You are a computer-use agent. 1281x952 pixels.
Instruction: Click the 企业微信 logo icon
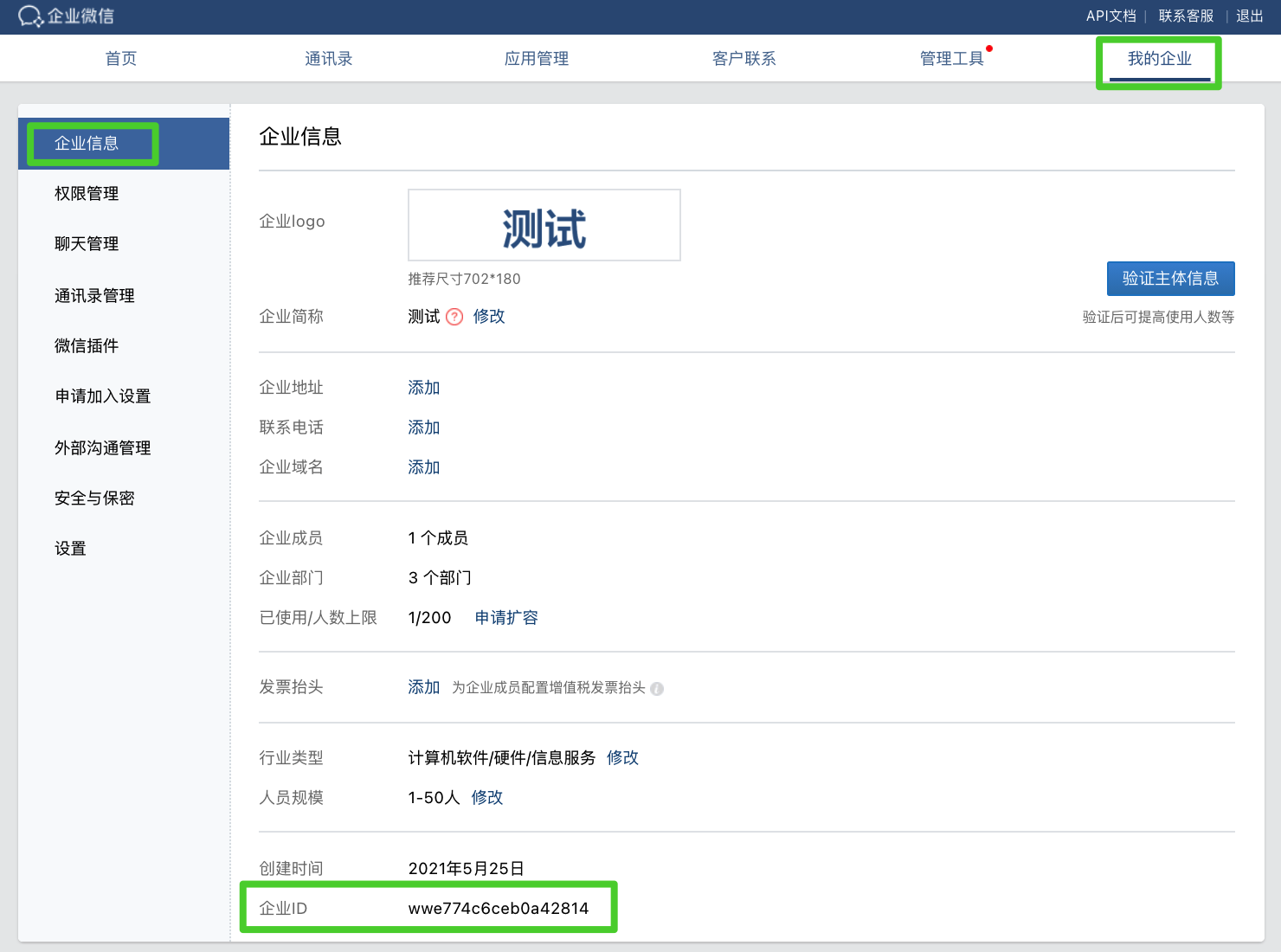point(30,16)
